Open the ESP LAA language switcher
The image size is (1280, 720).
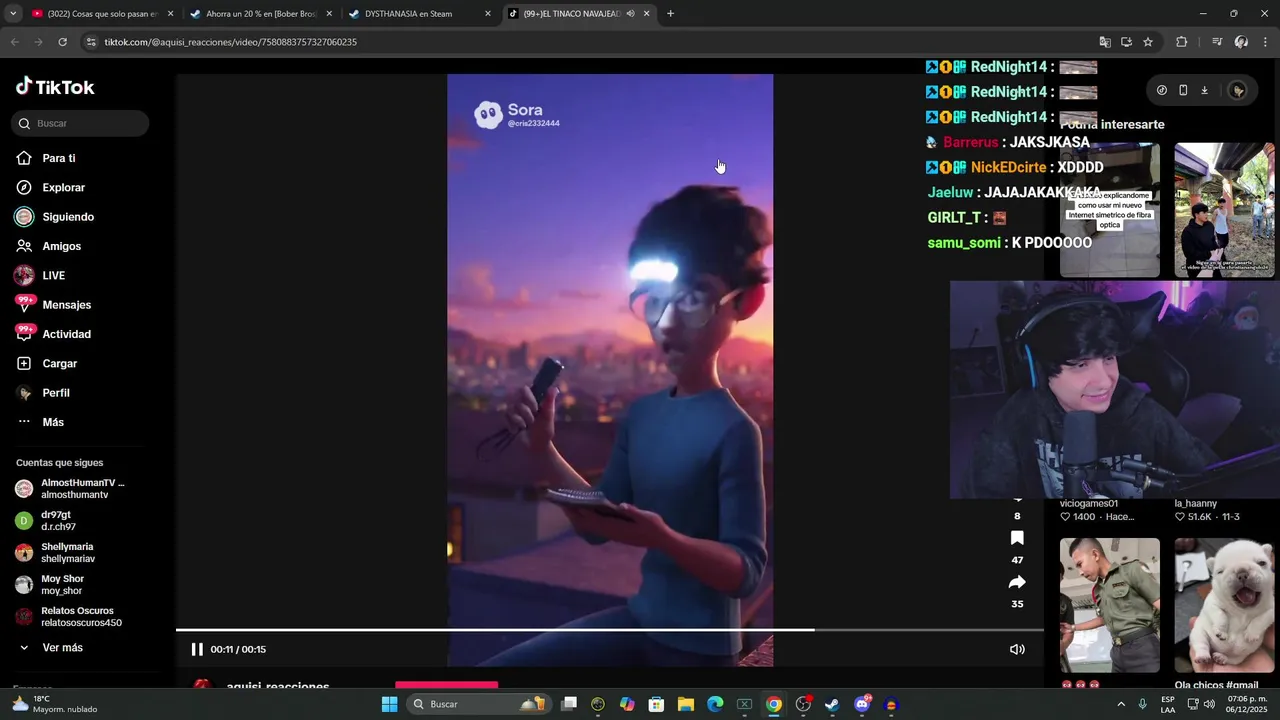(x=1168, y=704)
